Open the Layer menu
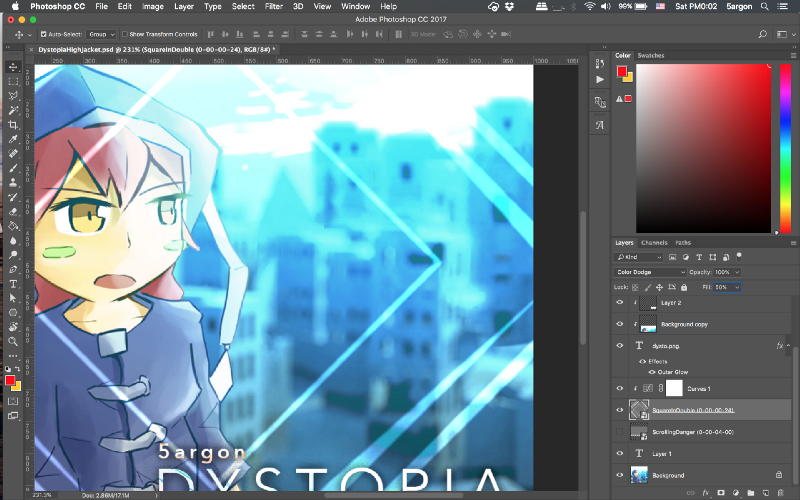800x500 pixels. tap(184, 6)
